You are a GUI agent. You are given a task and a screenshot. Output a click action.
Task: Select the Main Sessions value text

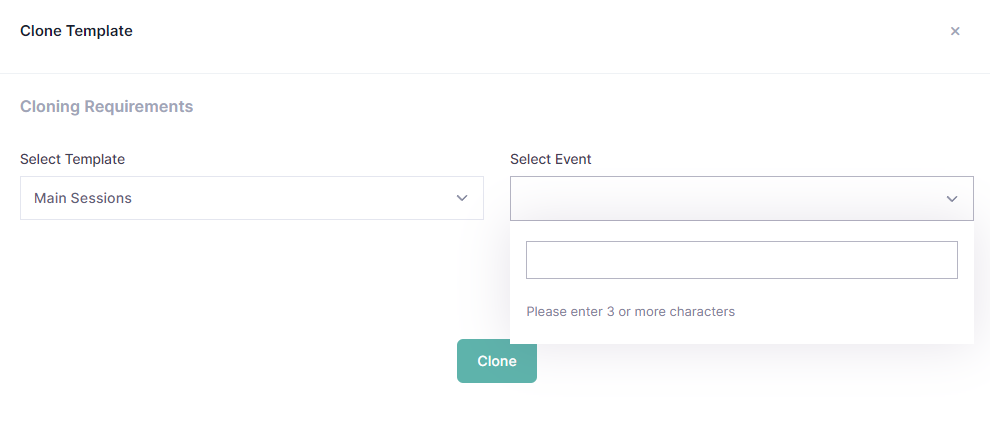tap(83, 198)
